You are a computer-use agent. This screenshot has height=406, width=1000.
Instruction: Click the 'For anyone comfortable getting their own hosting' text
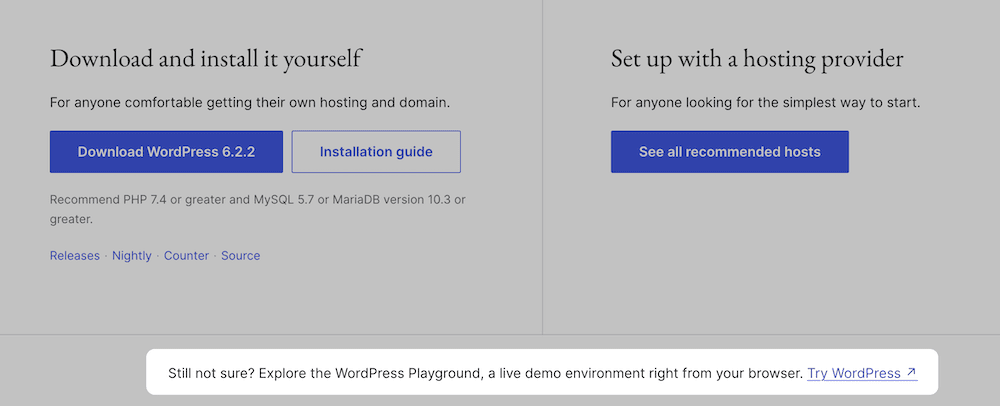pyautogui.click(x=250, y=103)
